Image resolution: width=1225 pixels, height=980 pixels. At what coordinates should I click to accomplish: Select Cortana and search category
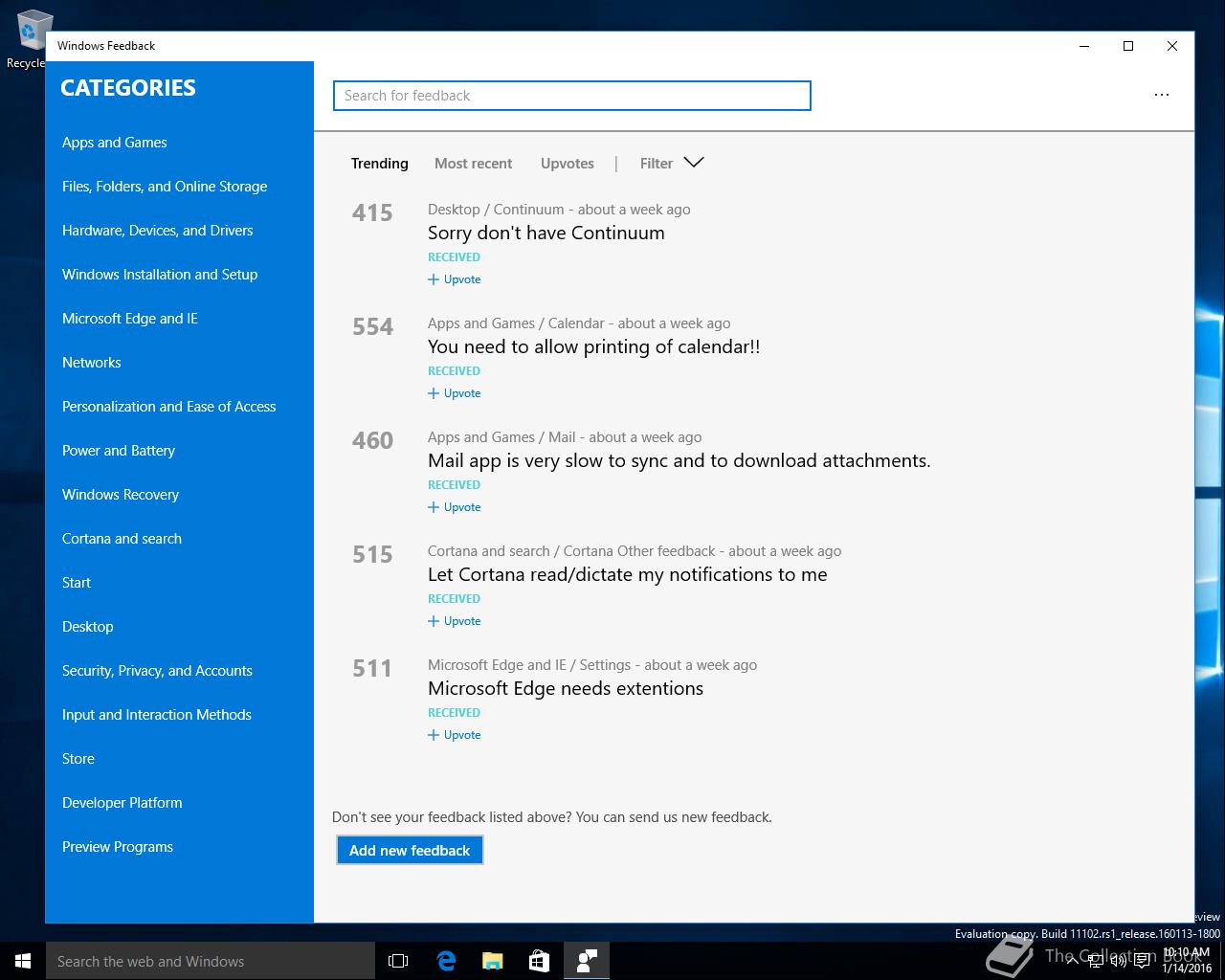122,539
